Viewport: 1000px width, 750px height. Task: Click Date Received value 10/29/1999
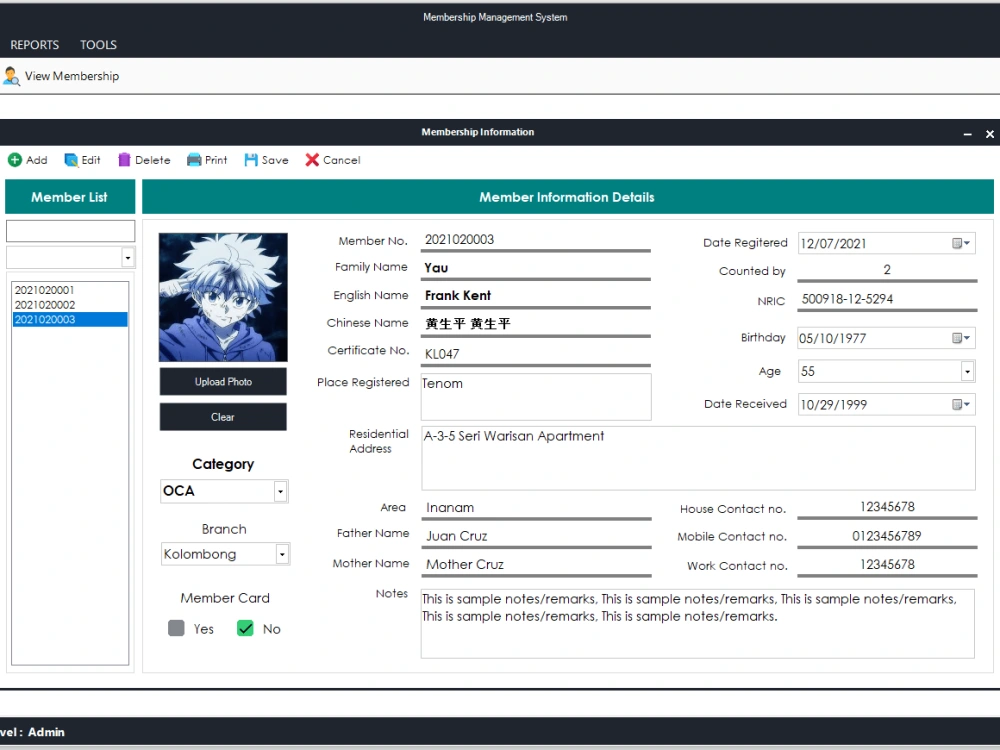coord(833,405)
